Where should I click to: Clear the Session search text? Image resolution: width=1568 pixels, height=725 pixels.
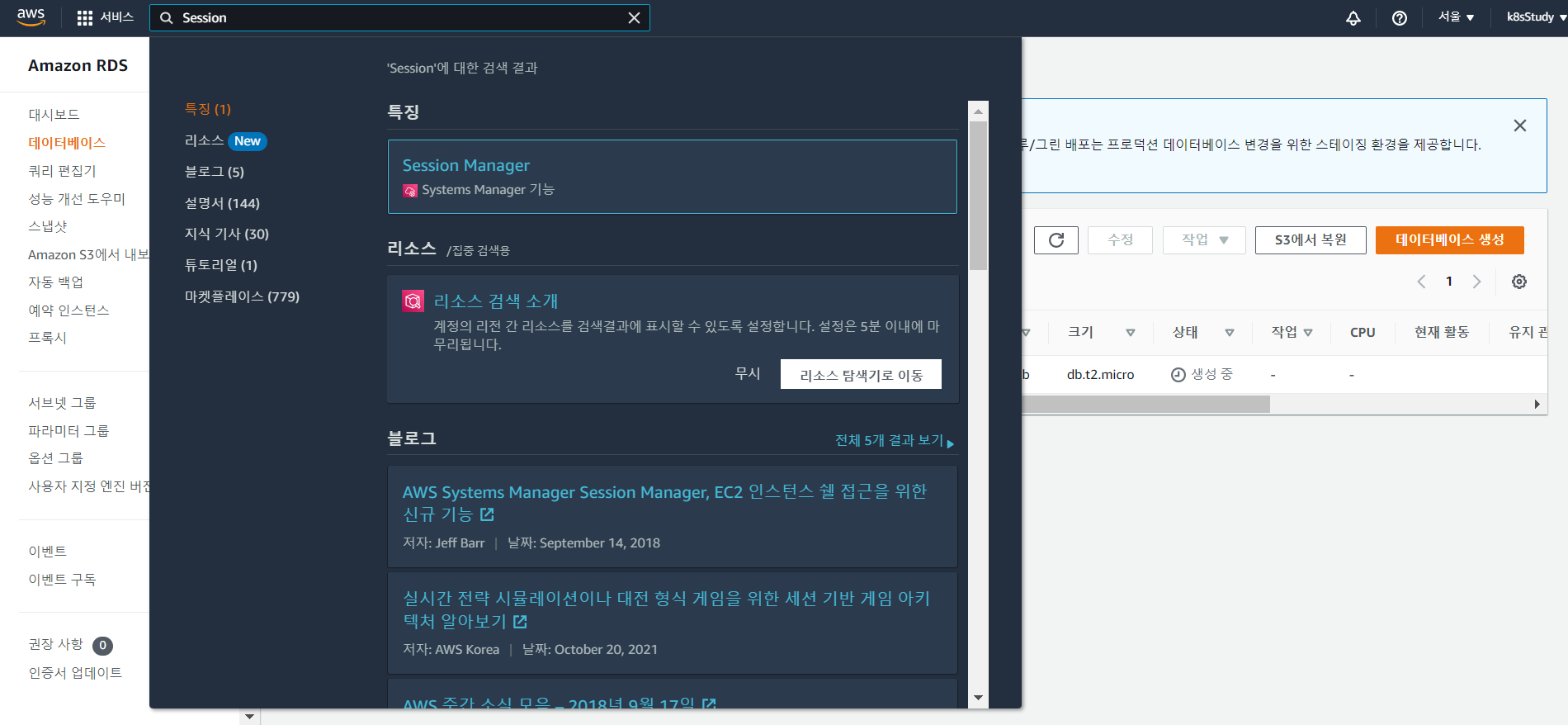pyautogui.click(x=634, y=18)
